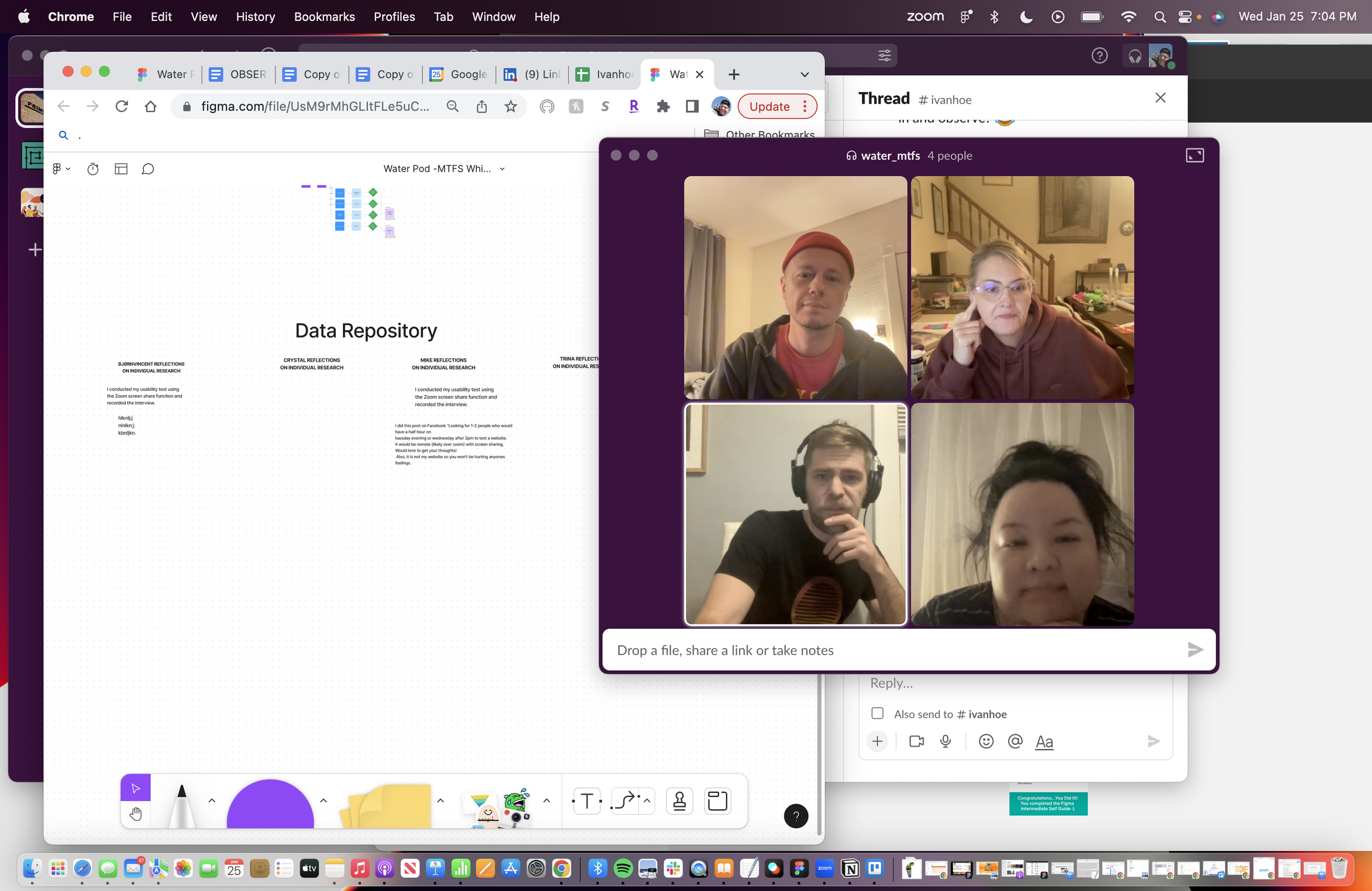The width and height of the screenshot is (1372, 891).
Task: Select the text tool in toolbar
Action: click(x=587, y=801)
